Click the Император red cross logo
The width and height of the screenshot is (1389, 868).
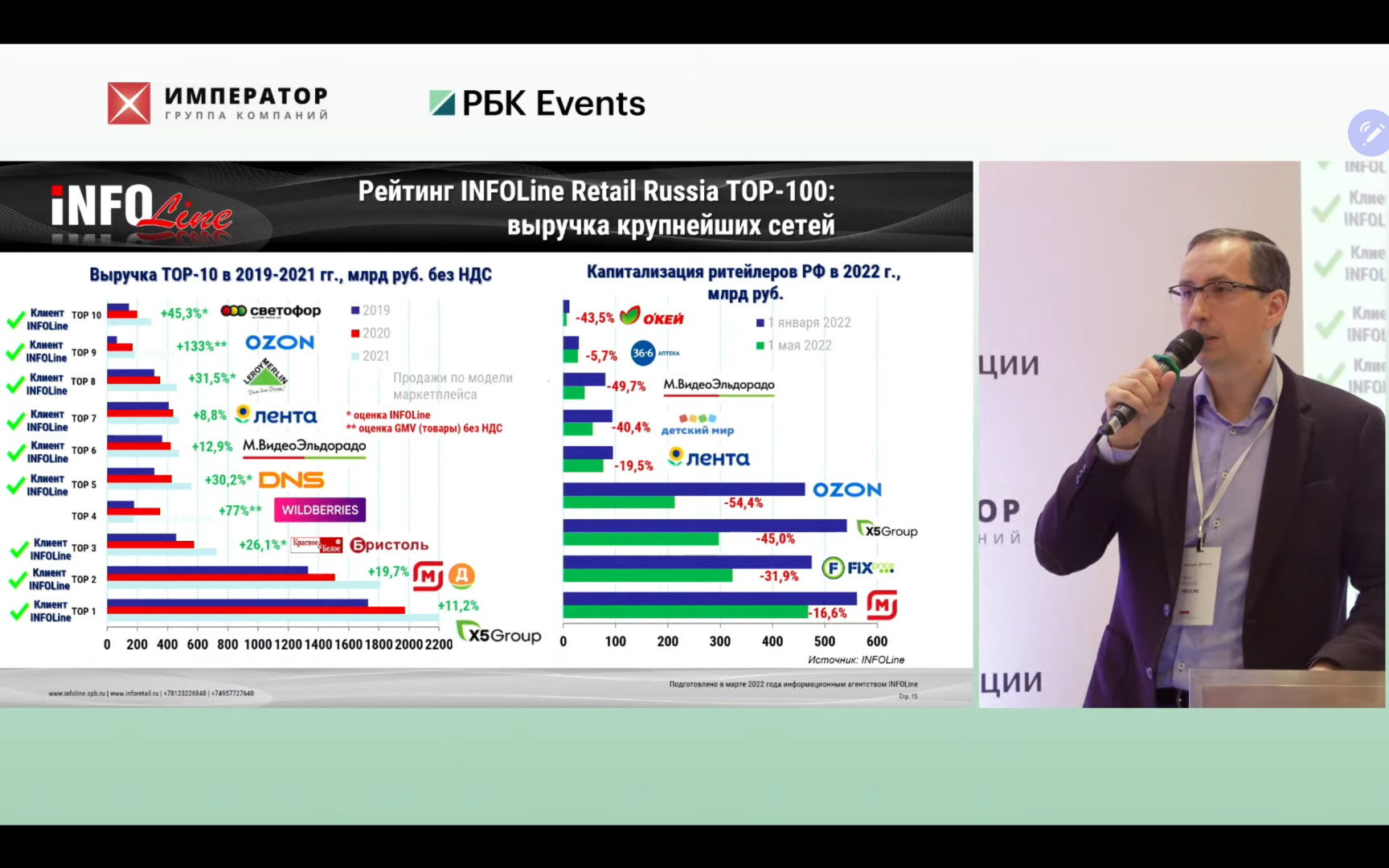coord(129,103)
